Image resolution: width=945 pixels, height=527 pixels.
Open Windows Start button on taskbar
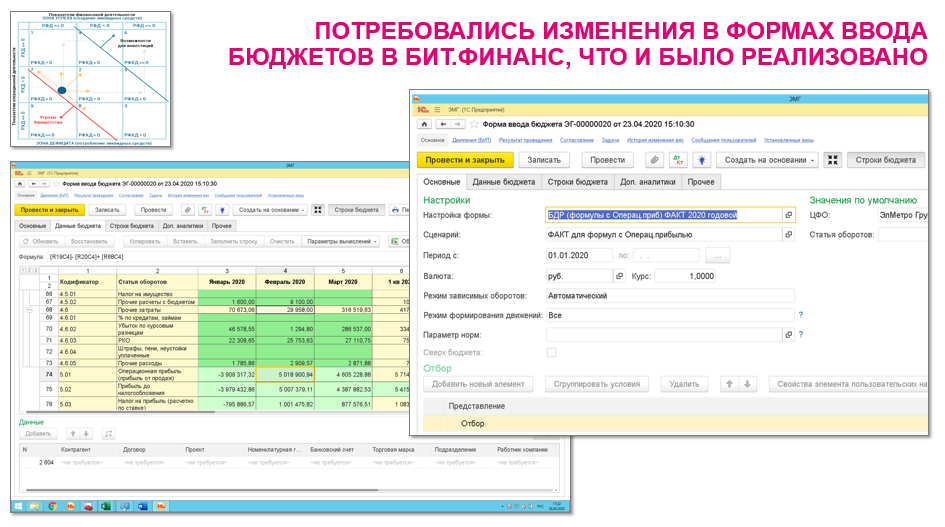click(x=17, y=506)
